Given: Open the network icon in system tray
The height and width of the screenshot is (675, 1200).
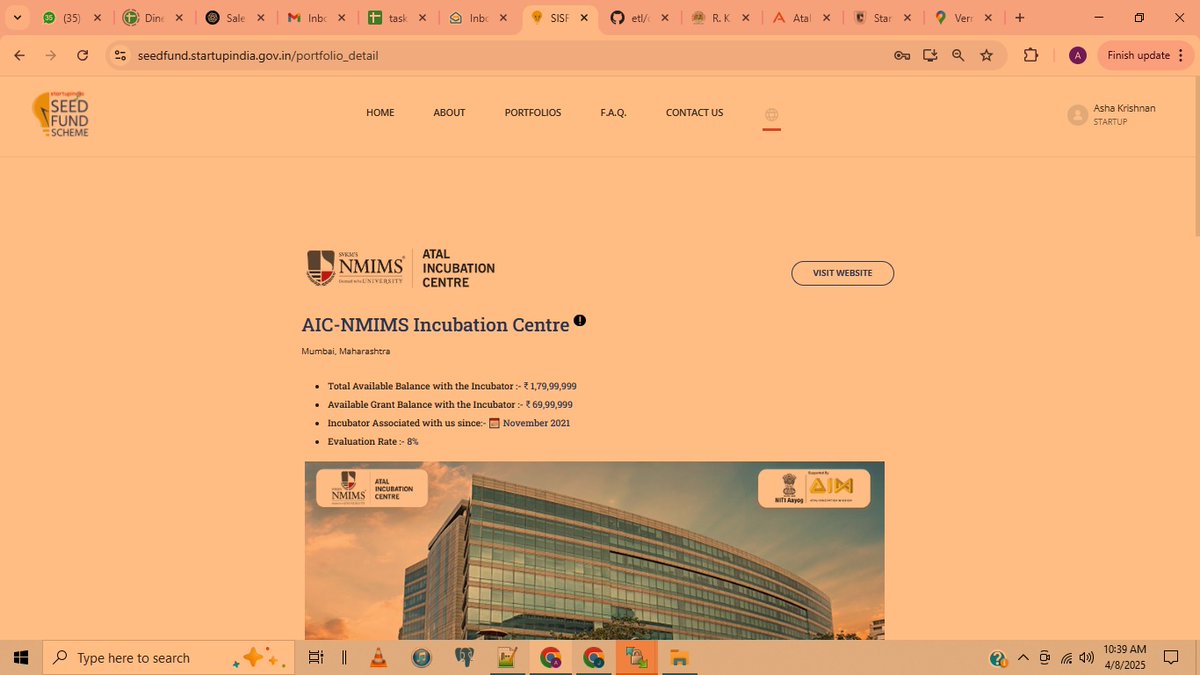Looking at the screenshot, I should 1066,658.
